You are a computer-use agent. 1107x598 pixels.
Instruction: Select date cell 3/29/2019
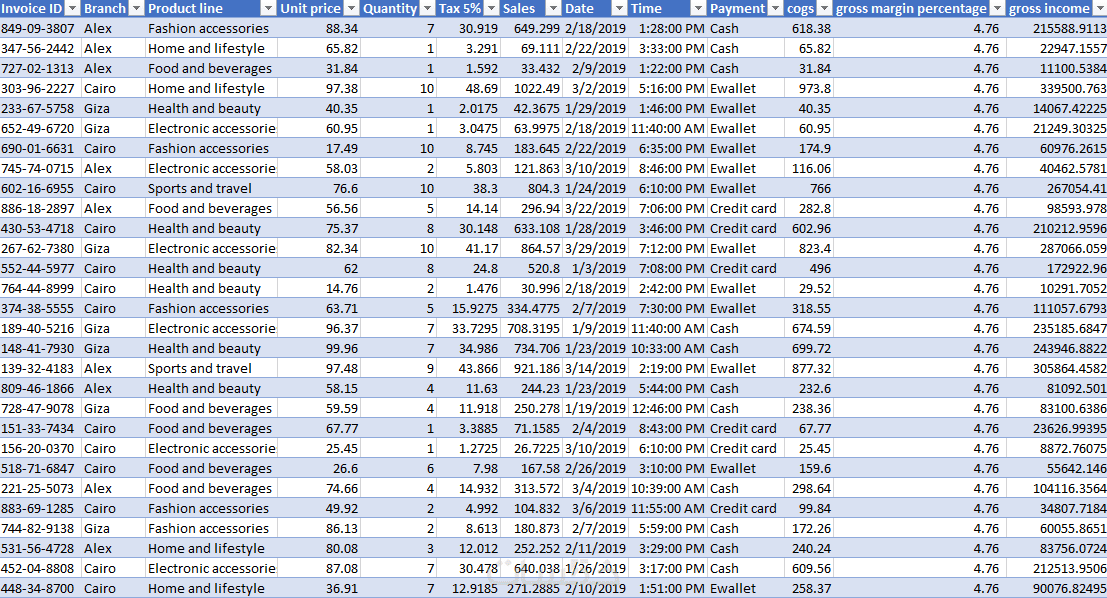[595, 249]
